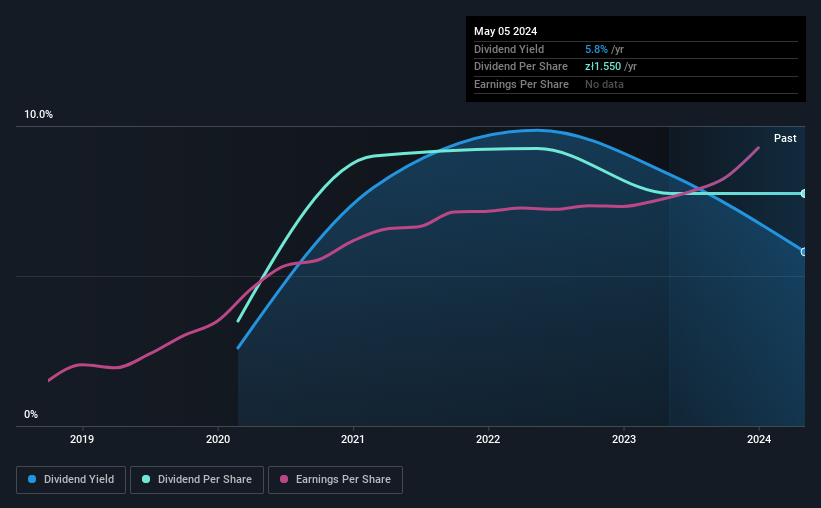Select the Dividend Yield line end marker

pyautogui.click(x=804, y=252)
